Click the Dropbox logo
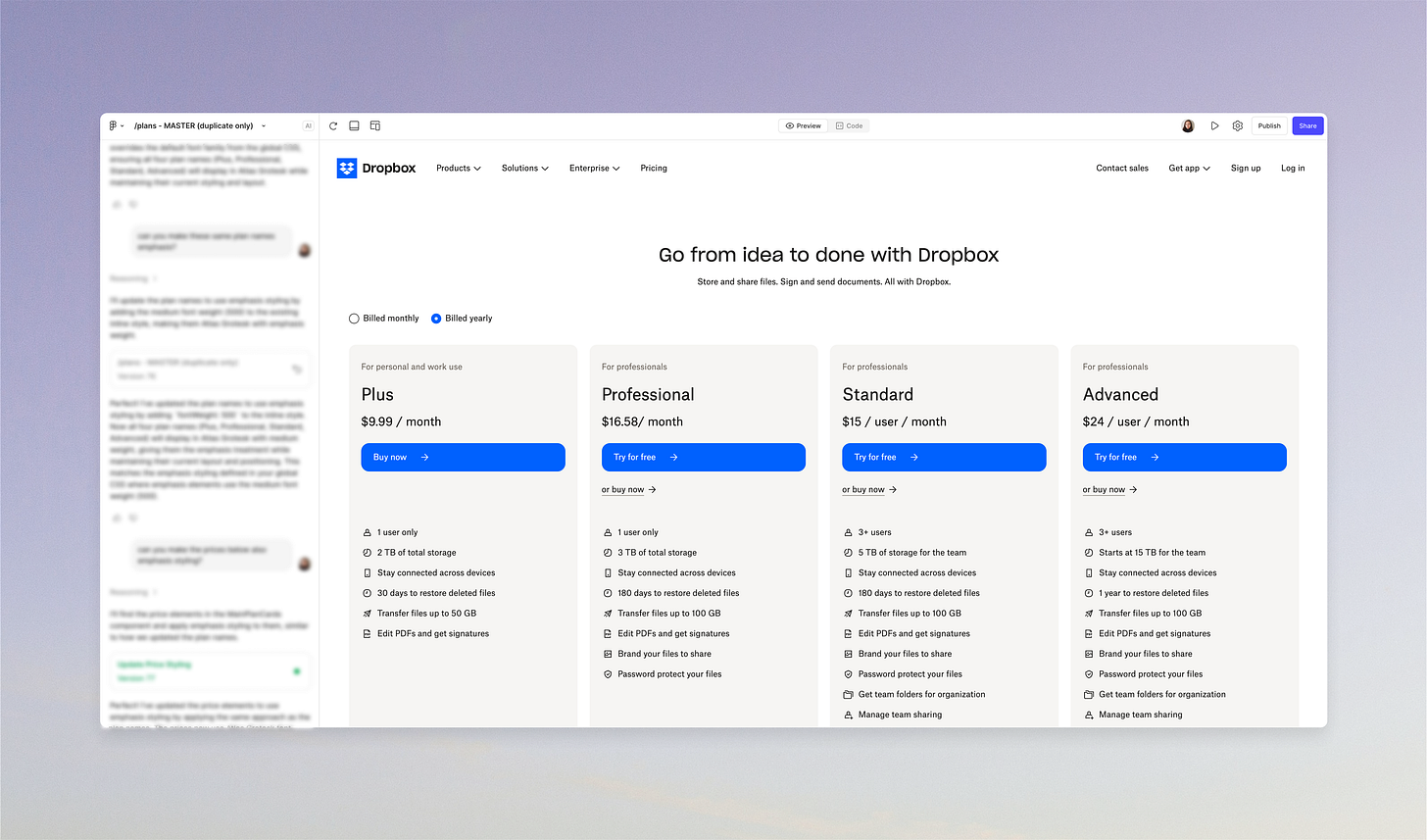Viewport: 1427px width, 840px height. 376,168
